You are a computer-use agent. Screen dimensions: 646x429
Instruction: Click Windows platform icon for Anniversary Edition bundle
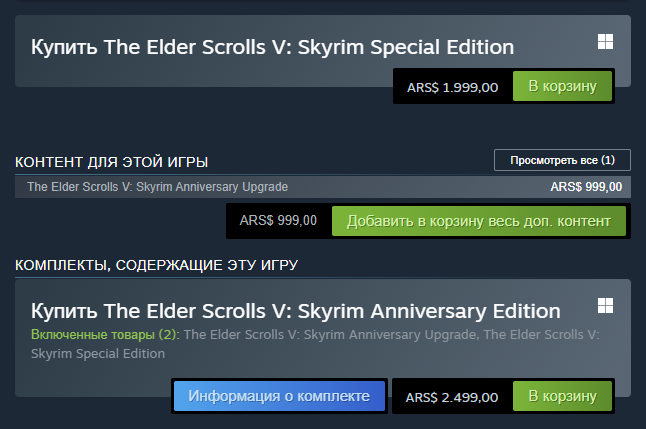point(605,306)
